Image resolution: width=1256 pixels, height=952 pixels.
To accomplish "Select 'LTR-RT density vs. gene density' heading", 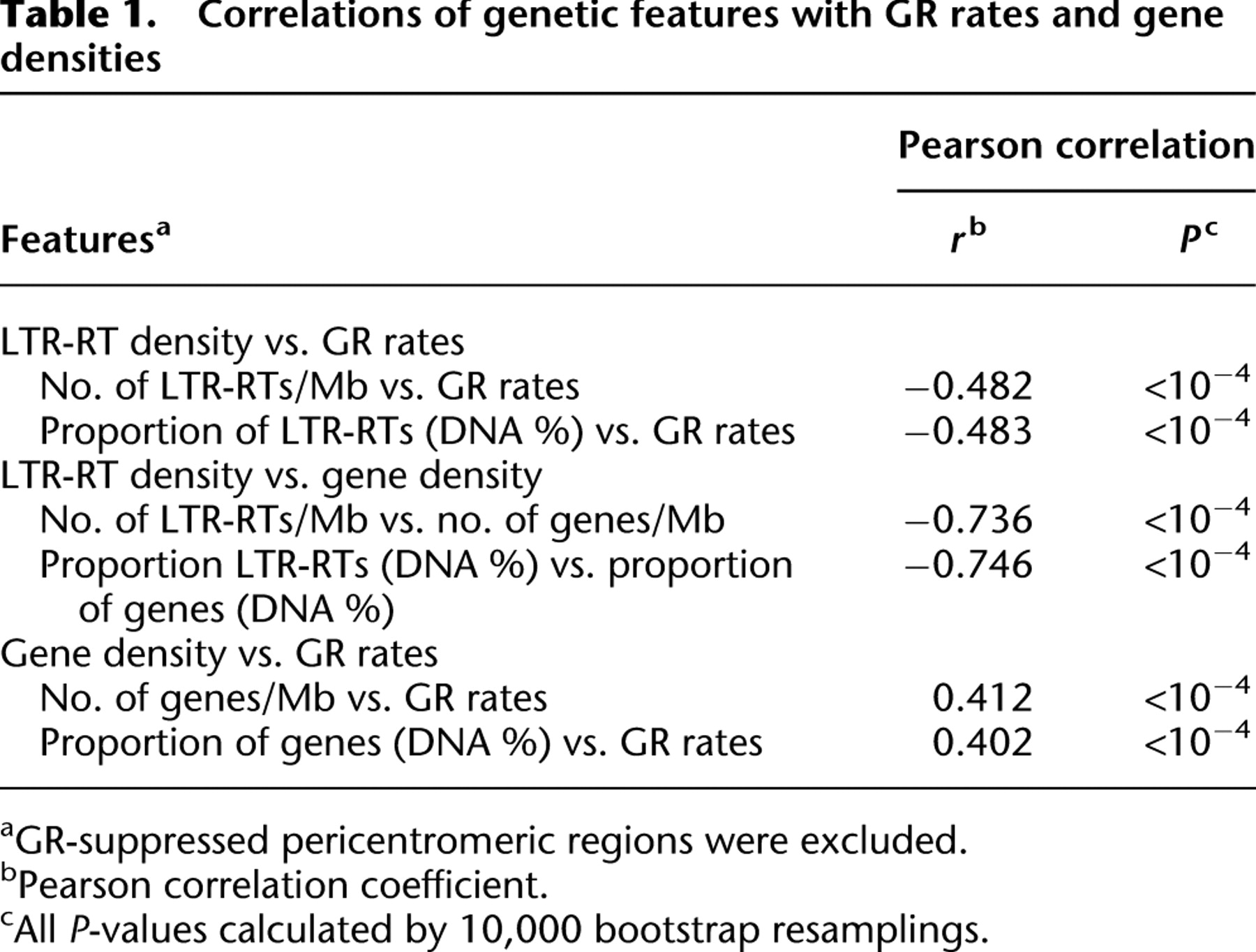I will [271, 476].
